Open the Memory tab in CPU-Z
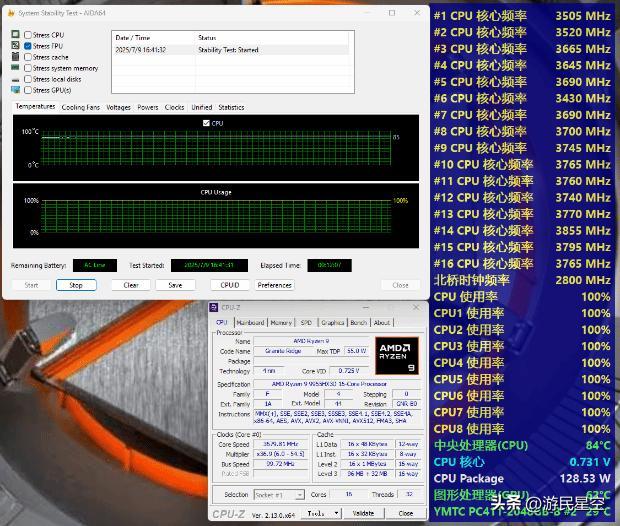This screenshot has height=526, width=620. tap(281, 323)
